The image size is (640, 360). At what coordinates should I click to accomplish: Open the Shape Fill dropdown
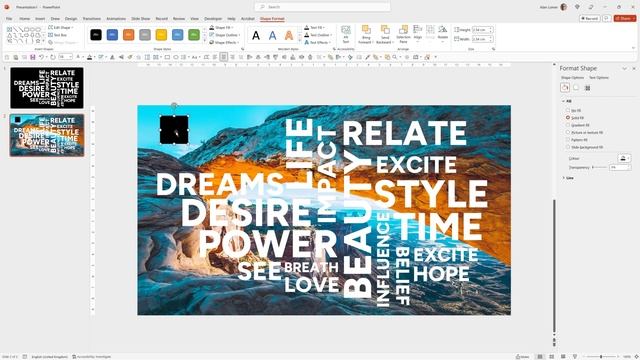coord(221,27)
